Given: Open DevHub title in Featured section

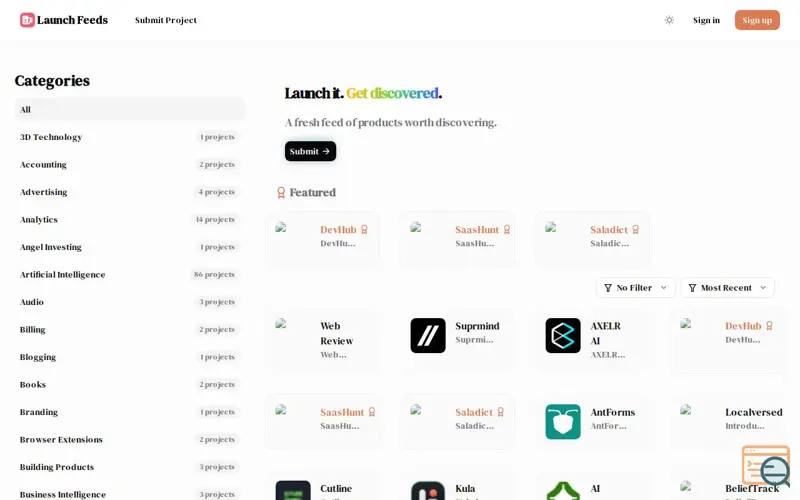Looking at the screenshot, I should tap(338, 230).
